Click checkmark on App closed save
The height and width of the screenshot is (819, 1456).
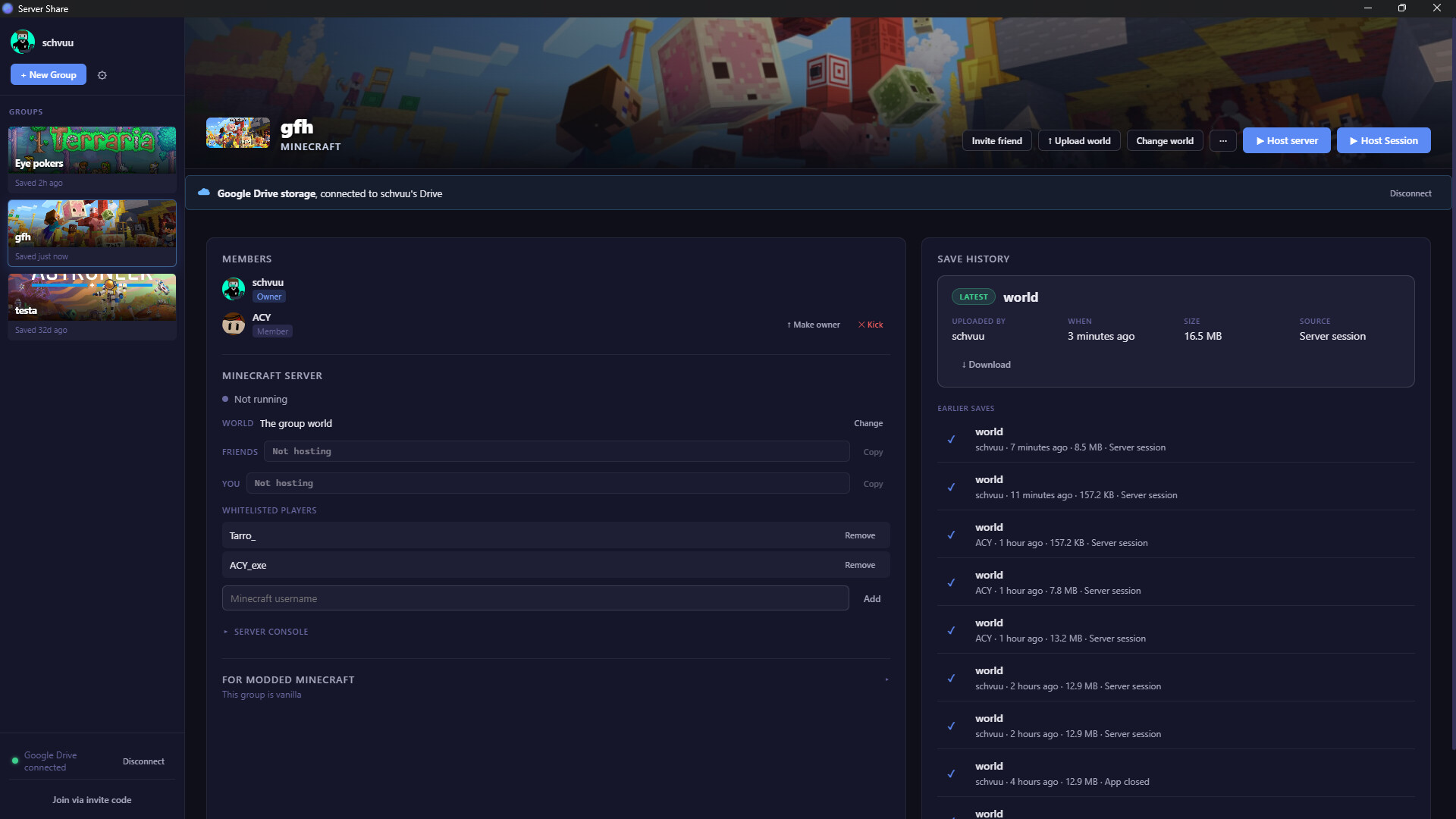coord(951,773)
